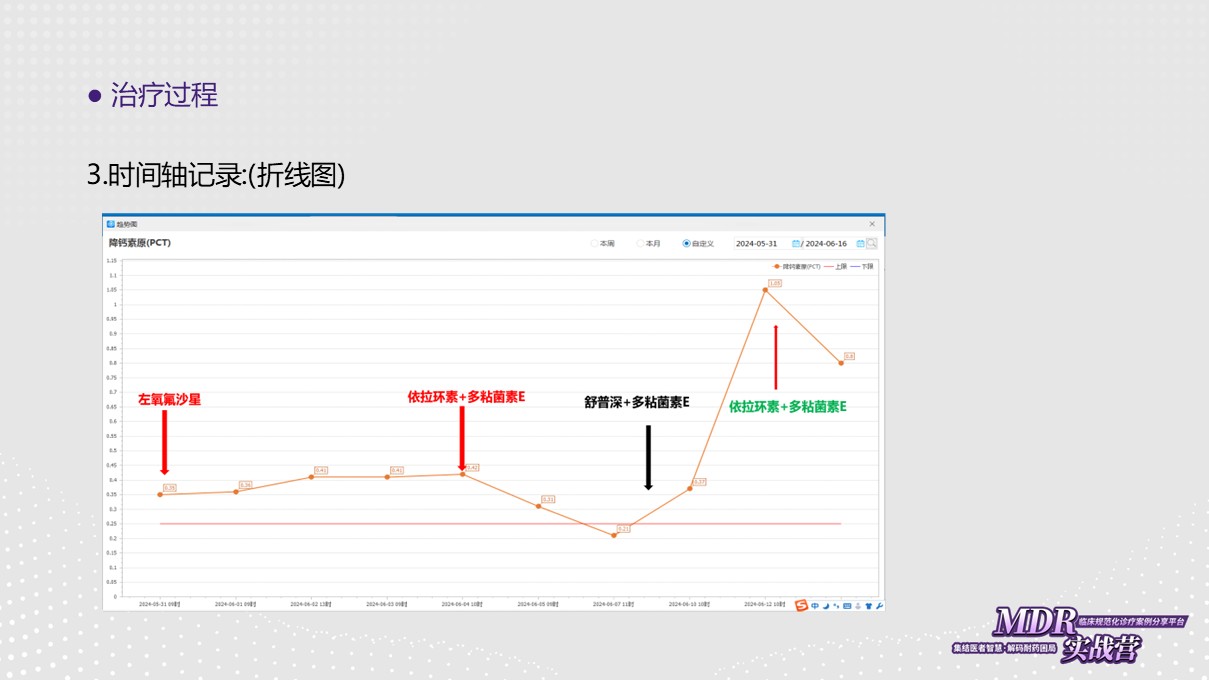The image size is (1209, 680).
Task: Open the start date calendar picker icon
Action: coord(796,243)
